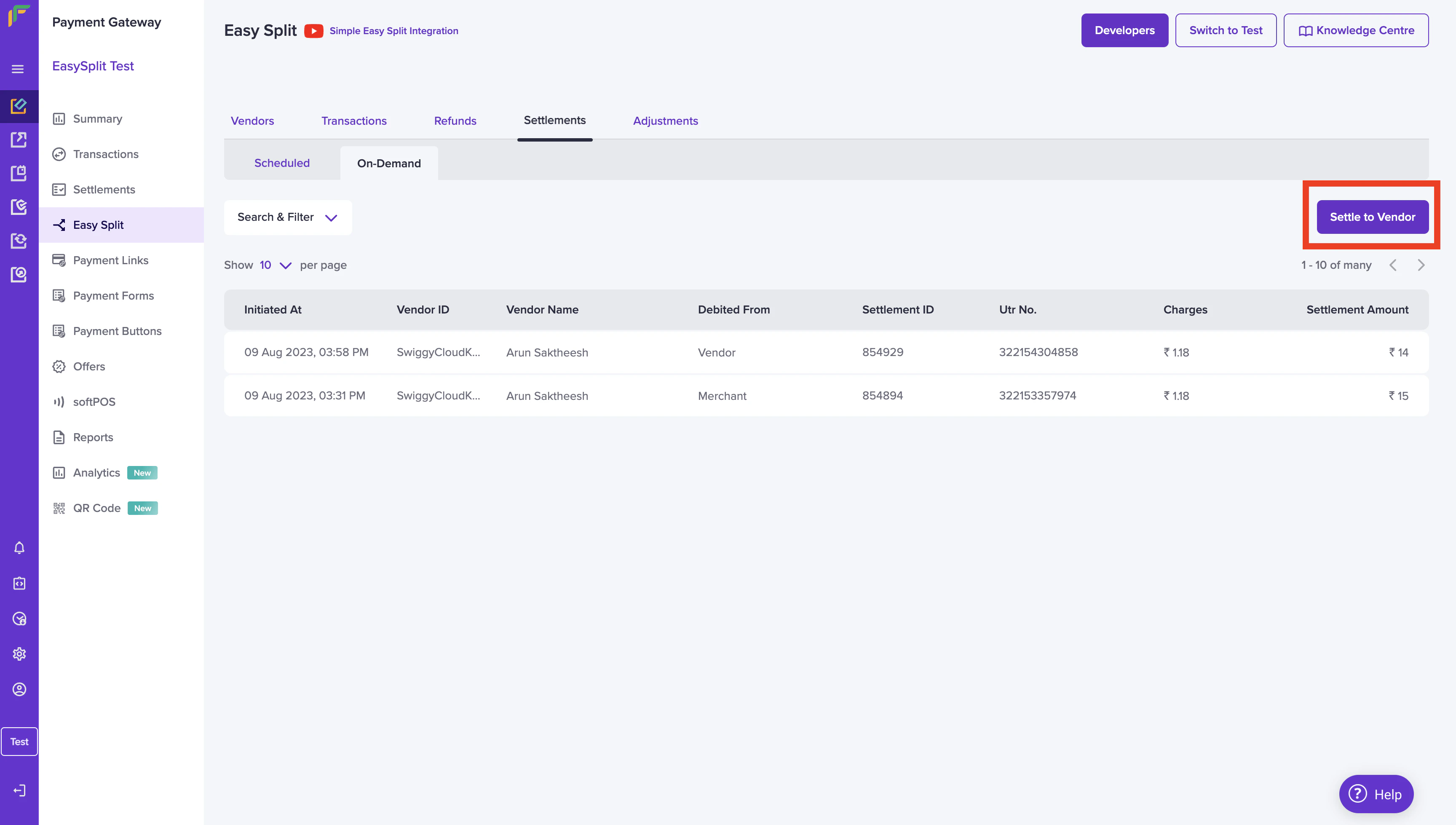Go to next page arrow
This screenshot has height=825, width=1456.
coord(1421,265)
